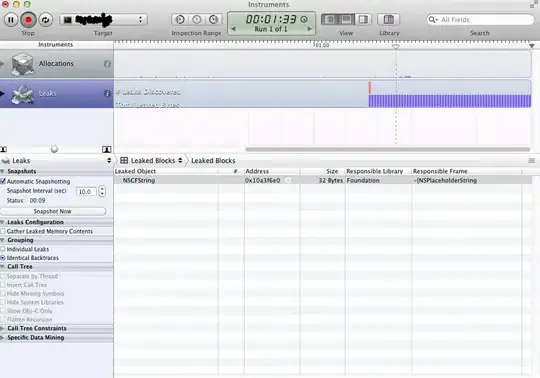The image size is (540, 378).
Task: Disable the Automatic Snapshotting checkbox
Action: point(3,181)
